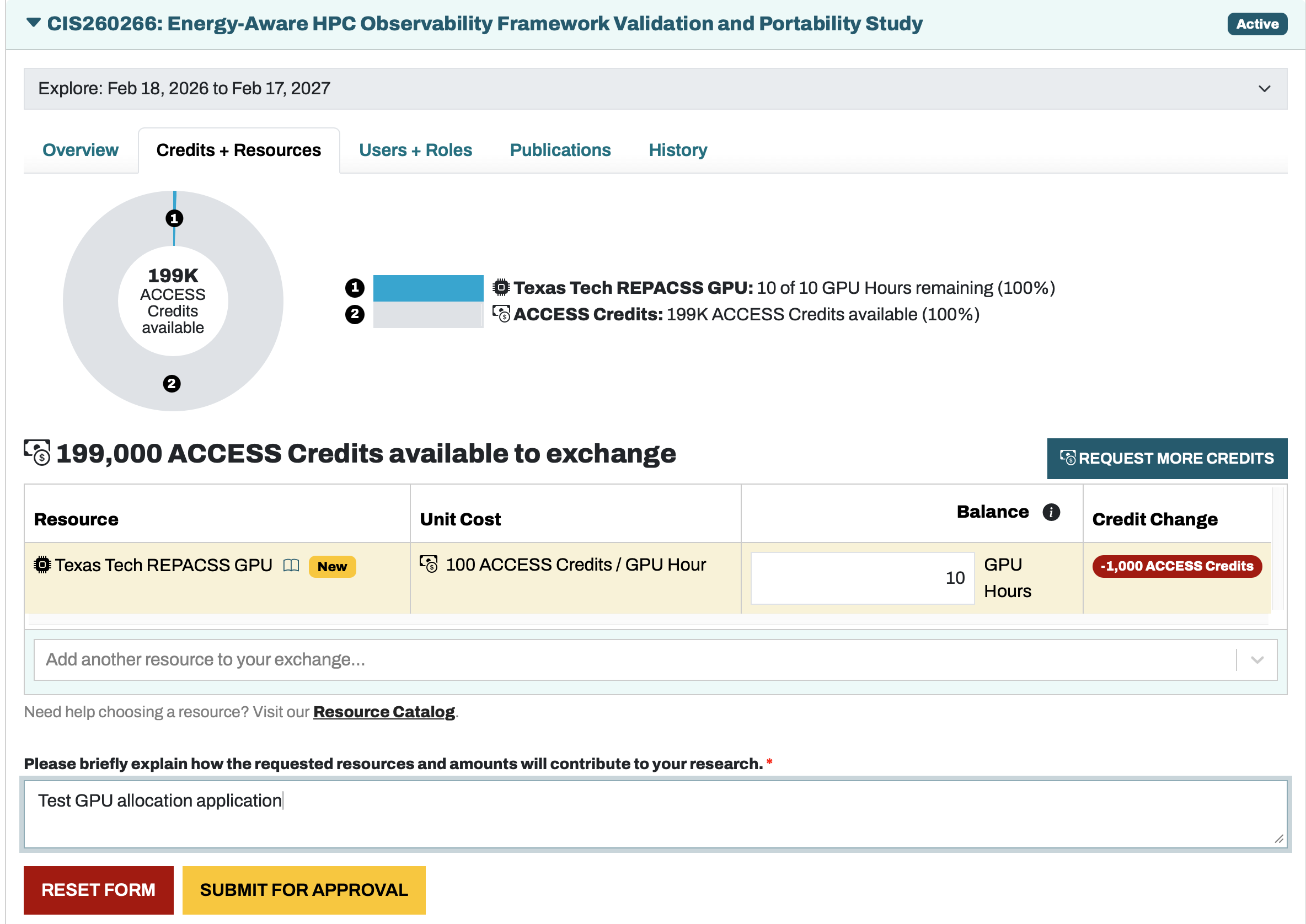1306x924 pixels.
Task: Click the credits icon in the Unit Cost cell
Action: (429, 565)
